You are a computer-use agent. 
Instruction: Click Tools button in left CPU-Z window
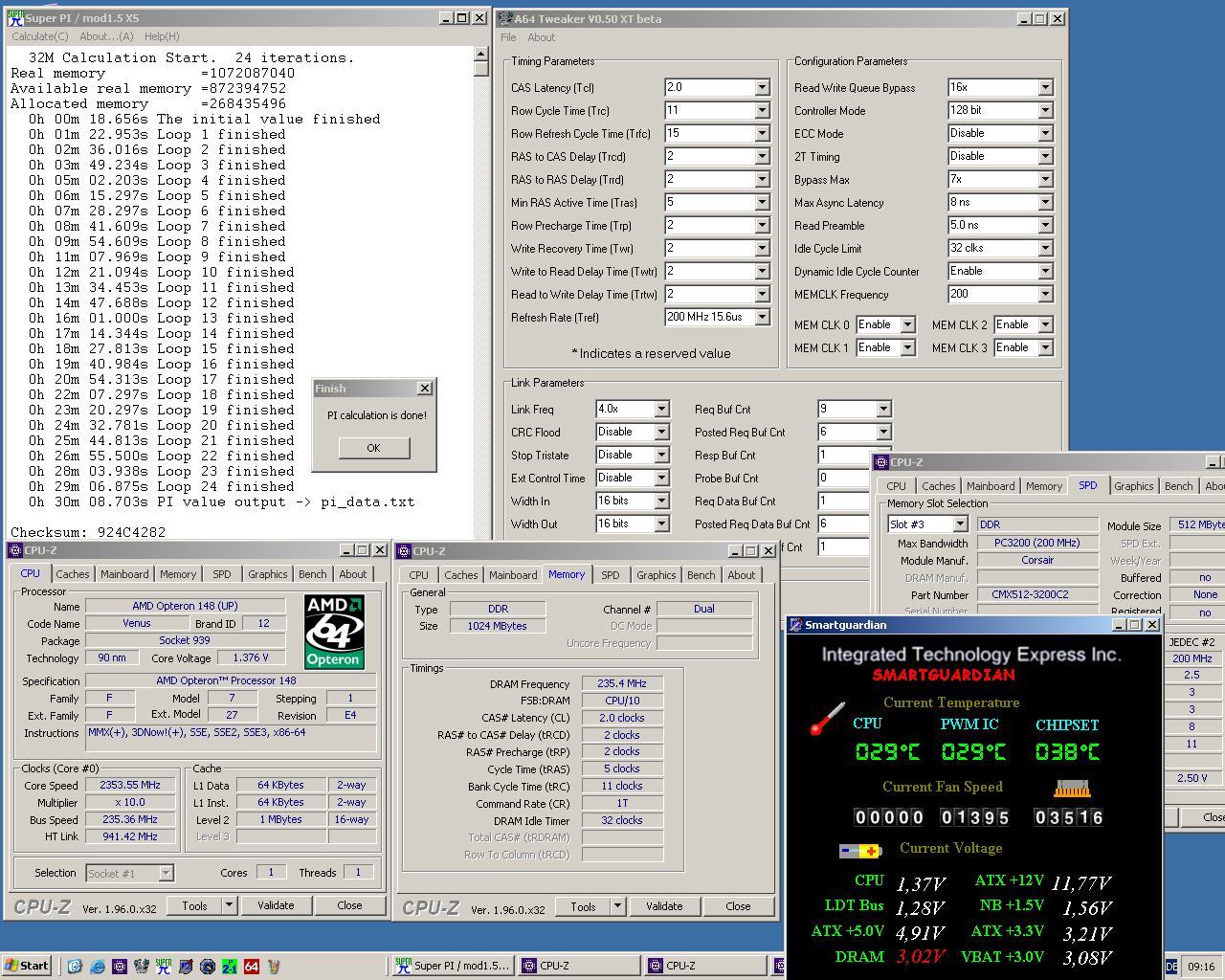coord(194,905)
